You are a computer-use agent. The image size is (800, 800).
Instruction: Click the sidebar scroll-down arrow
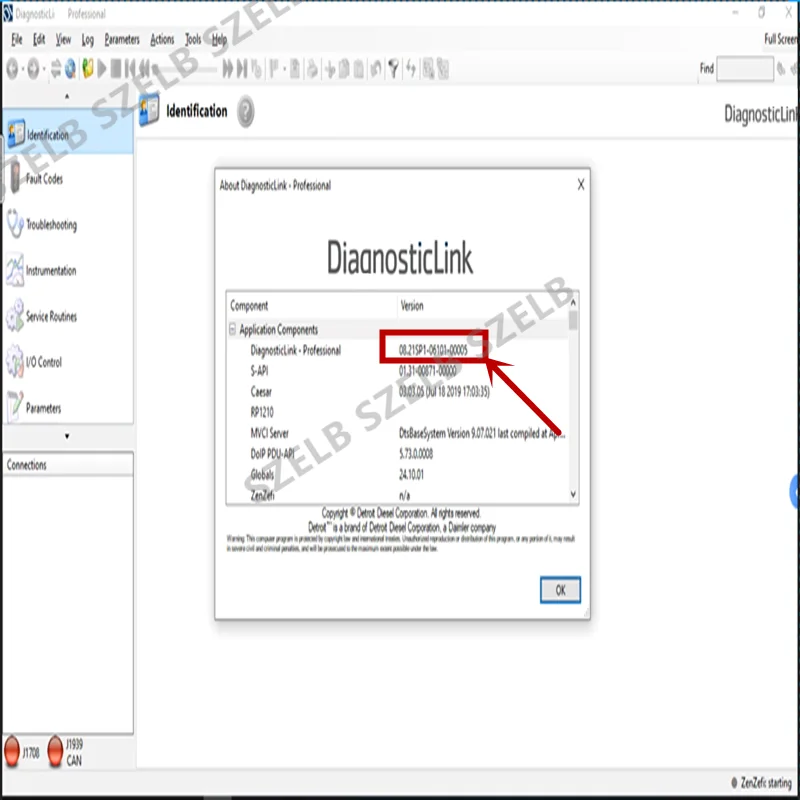click(67, 436)
